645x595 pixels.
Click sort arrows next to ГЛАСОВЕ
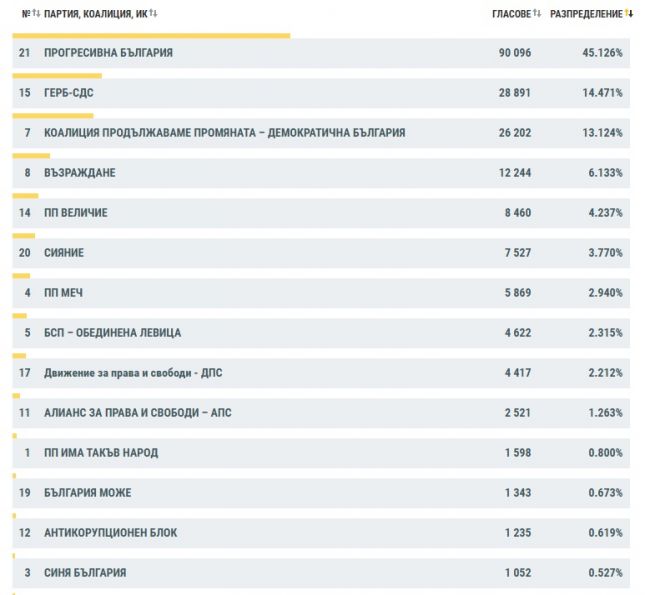537,14
